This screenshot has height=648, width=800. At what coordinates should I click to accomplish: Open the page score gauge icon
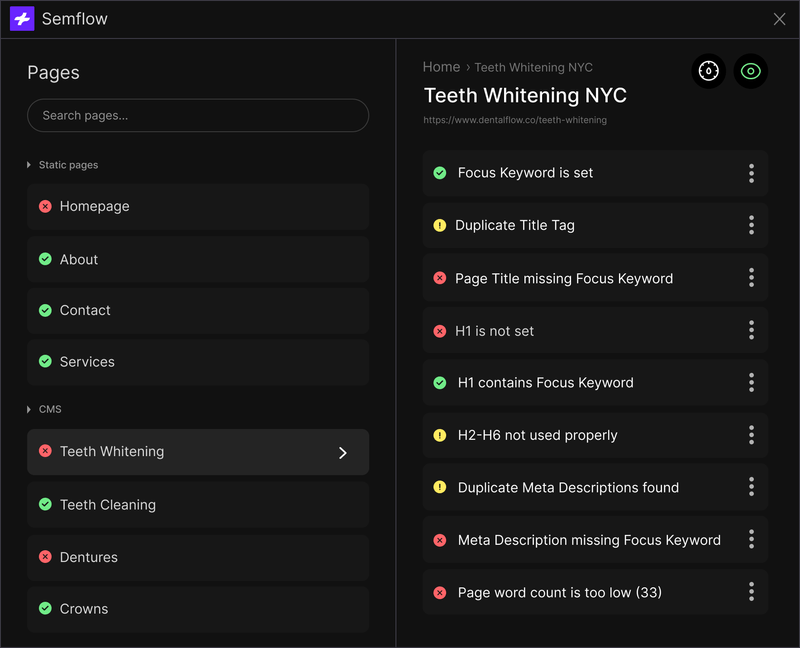[709, 71]
